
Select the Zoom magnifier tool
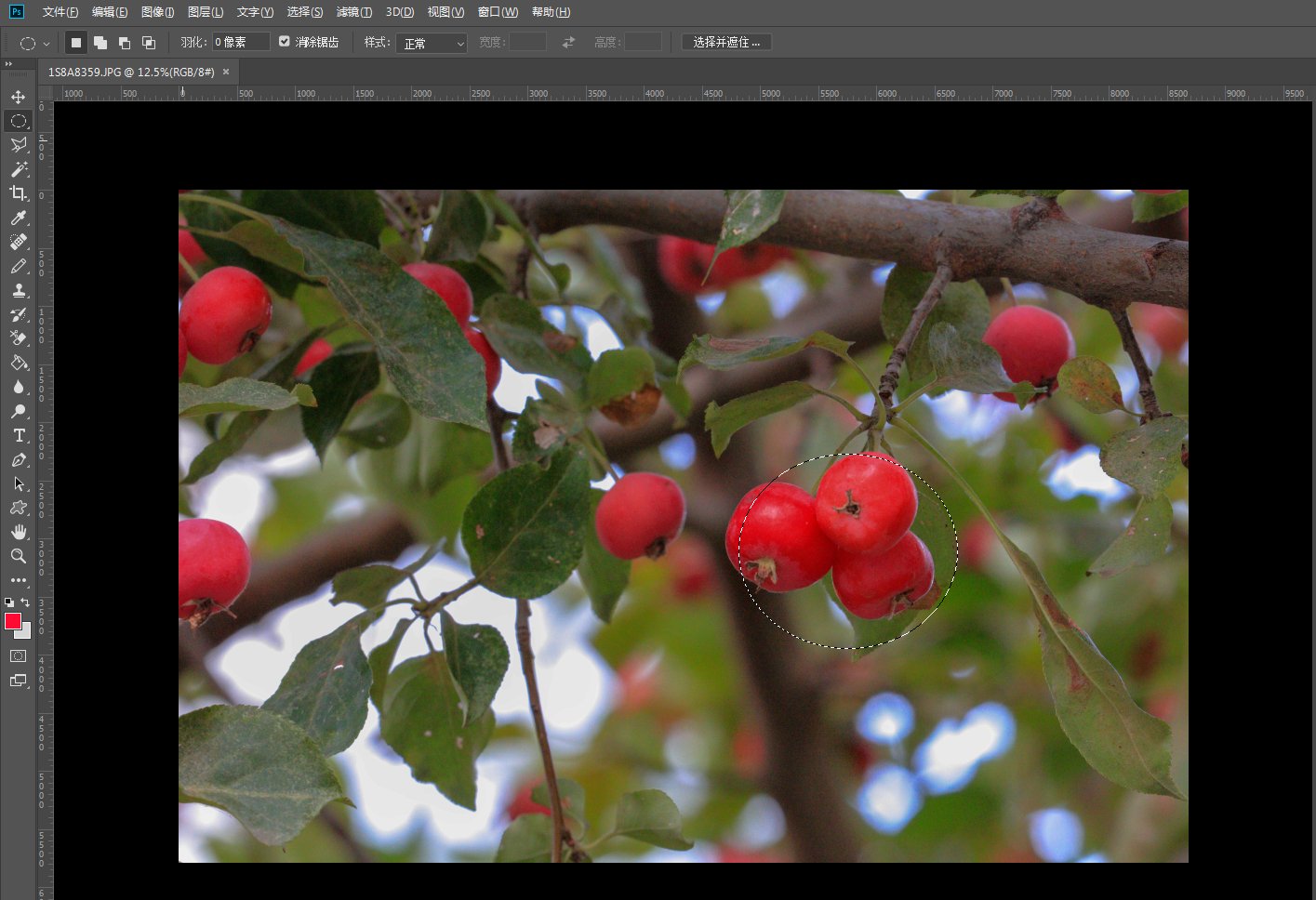click(x=18, y=556)
